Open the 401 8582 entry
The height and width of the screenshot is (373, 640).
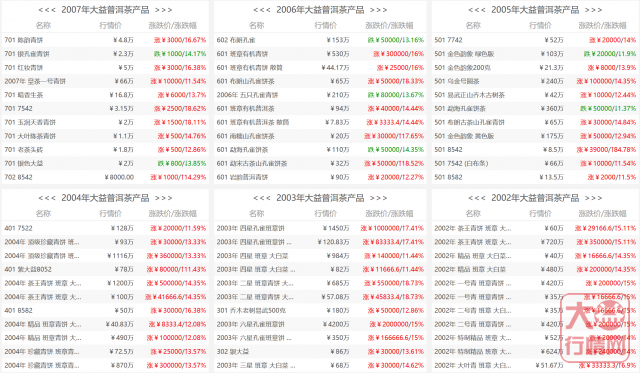pos(18,311)
